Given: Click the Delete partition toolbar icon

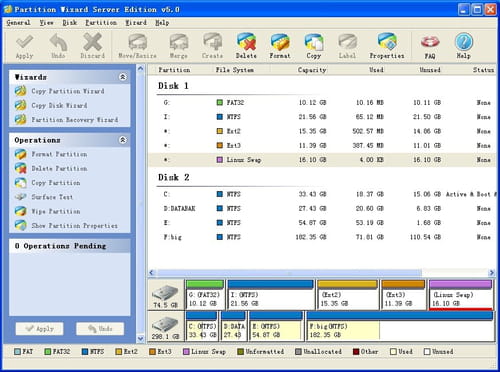Looking at the screenshot, I should pos(246,46).
